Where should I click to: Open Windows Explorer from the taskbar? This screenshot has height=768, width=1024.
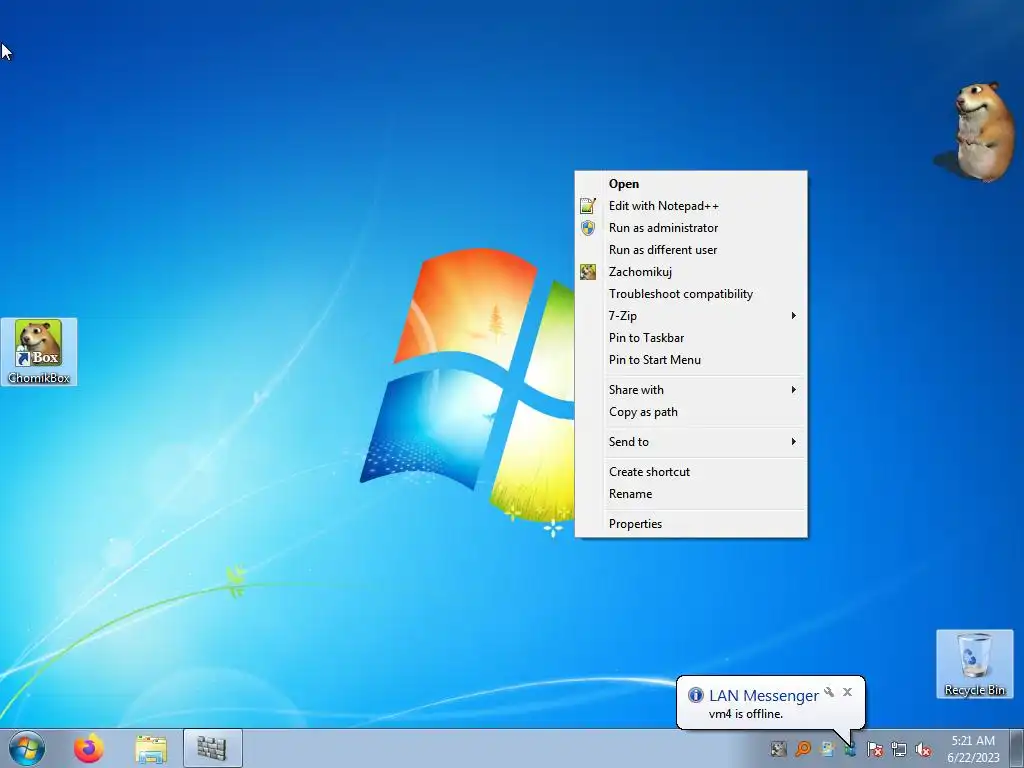tap(151, 749)
